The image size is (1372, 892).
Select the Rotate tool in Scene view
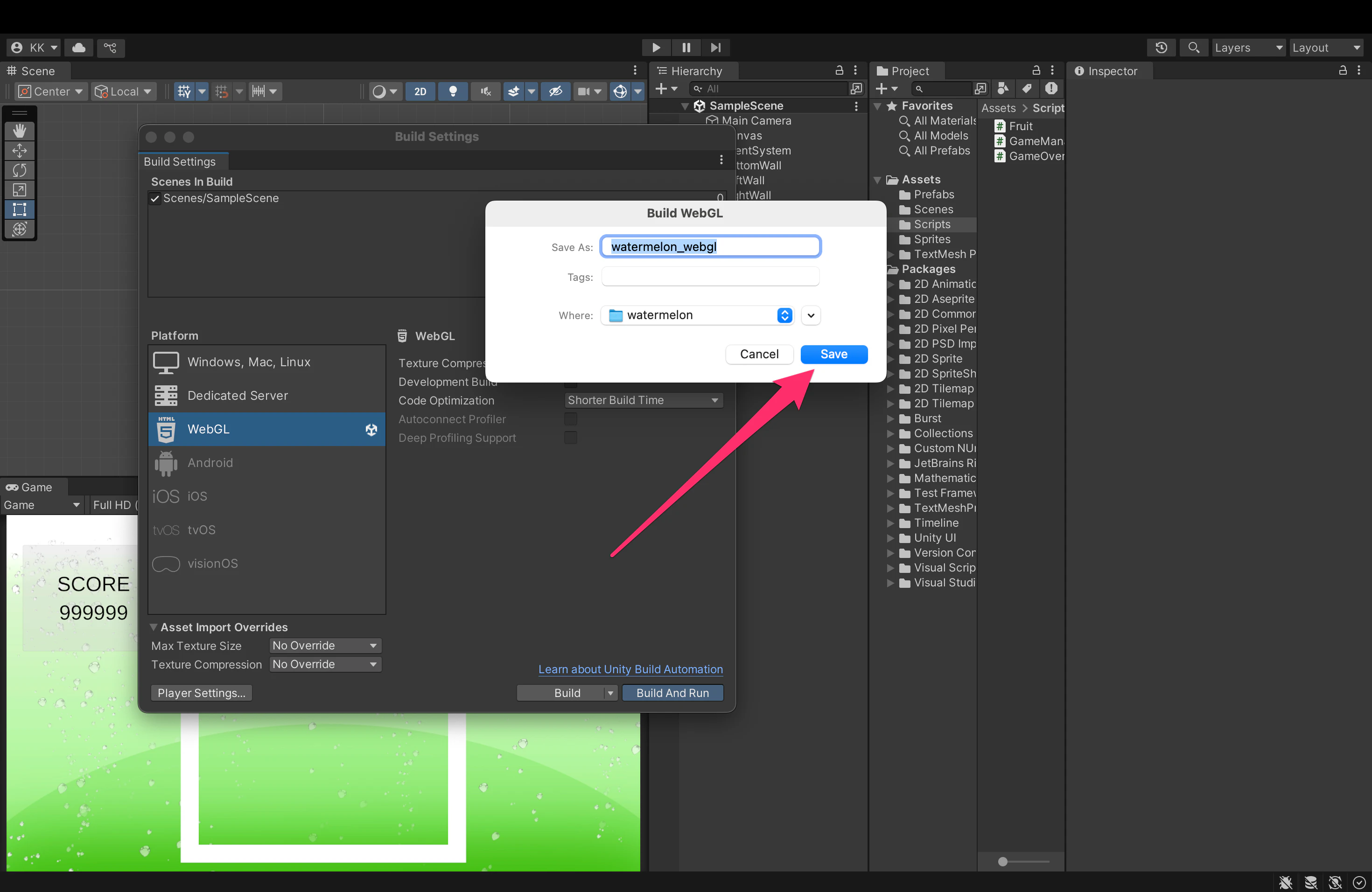(x=20, y=170)
